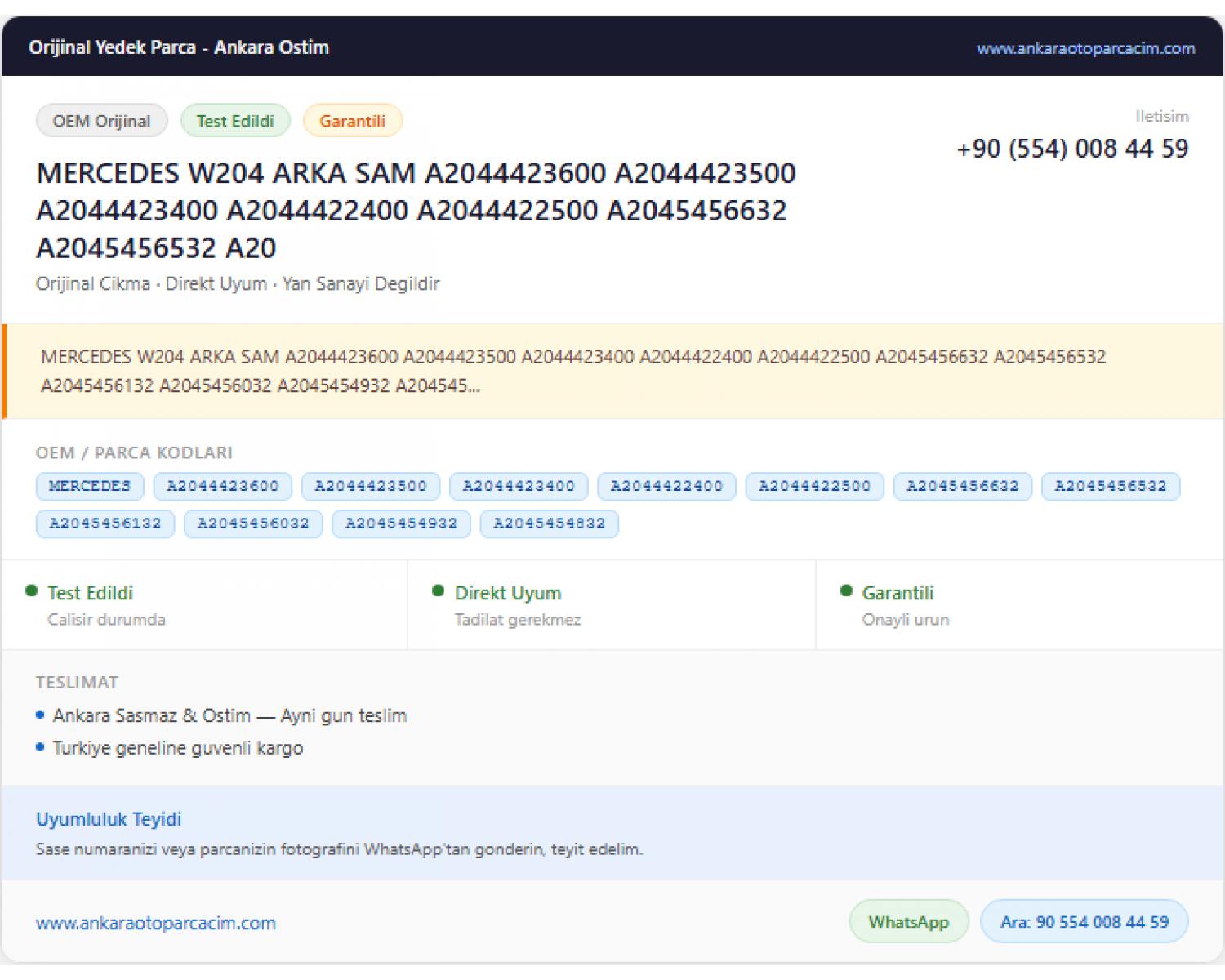This screenshot has height=980, width=1225.
Task: Click the green dot beside Direkt Uyum
Action: pos(439,590)
